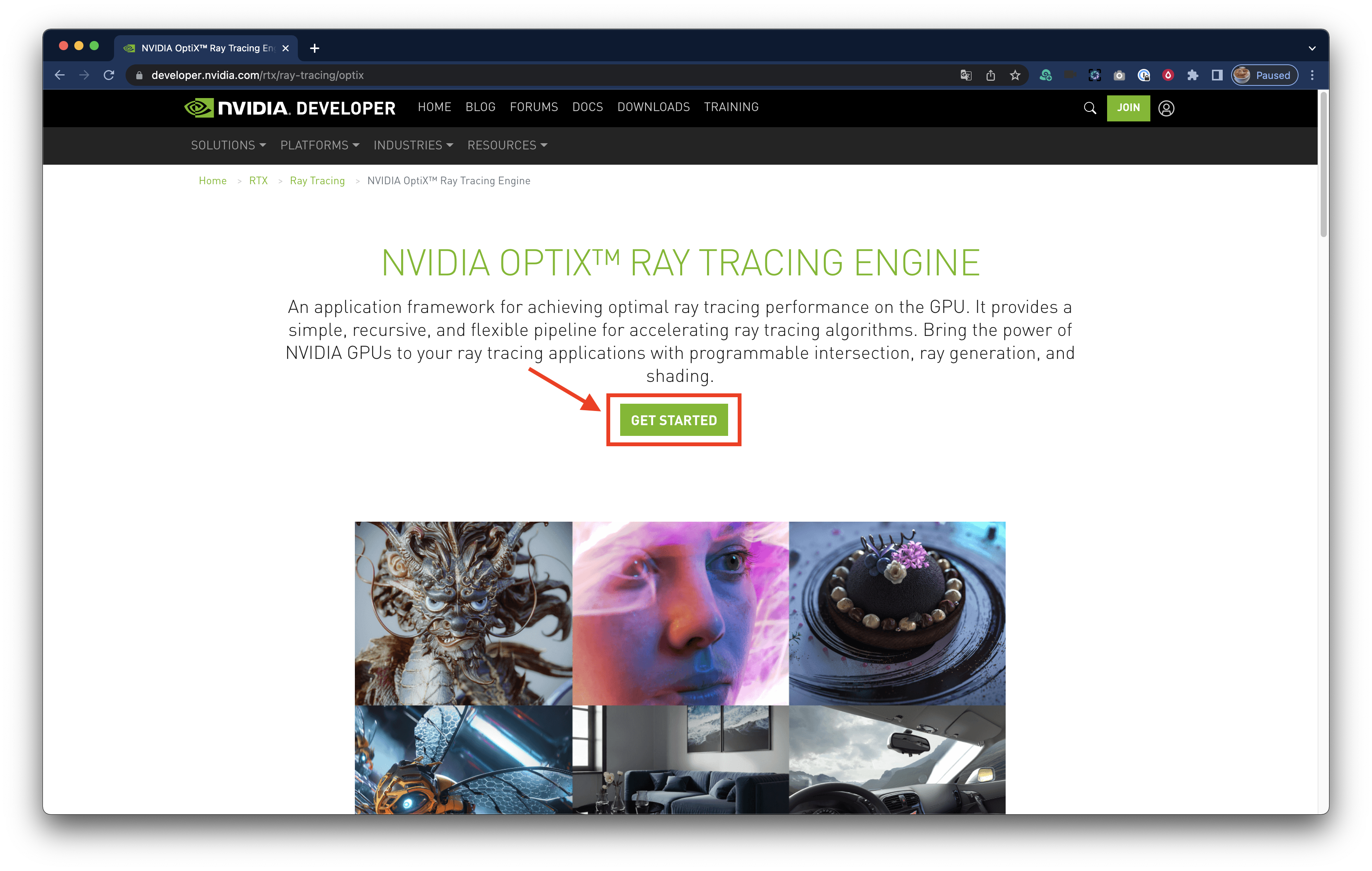The height and width of the screenshot is (871, 1372).
Task: Toggle the browser side panel icon
Action: point(1217,75)
